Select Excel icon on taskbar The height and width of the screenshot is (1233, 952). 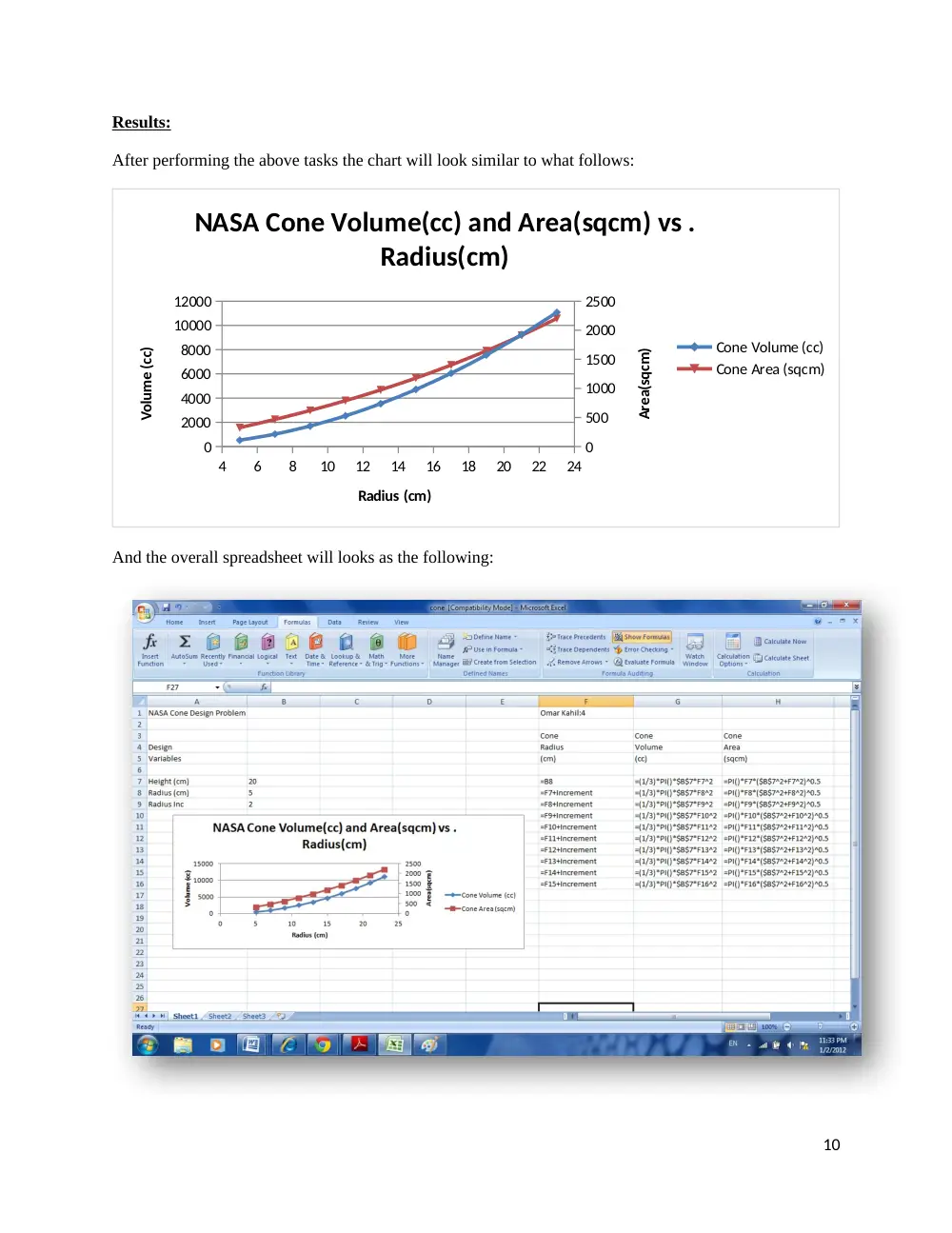tap(394, 1044)
